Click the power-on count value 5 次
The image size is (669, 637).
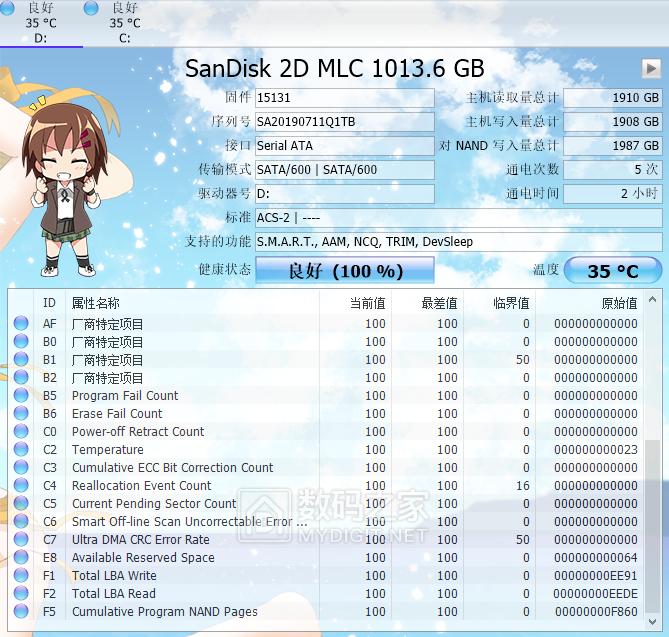(x=613, y=169)
